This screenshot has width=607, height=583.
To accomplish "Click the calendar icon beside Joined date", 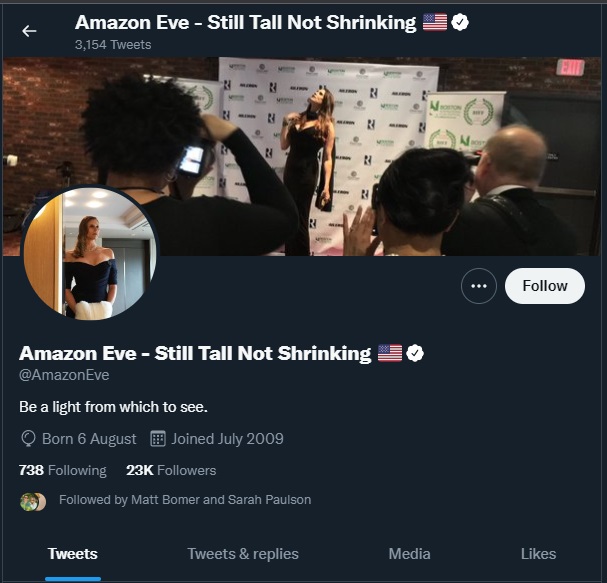I will click(158, 439).
